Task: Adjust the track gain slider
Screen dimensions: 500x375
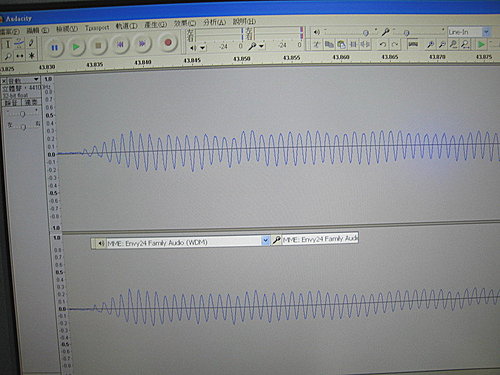Action: pos(22,114)
